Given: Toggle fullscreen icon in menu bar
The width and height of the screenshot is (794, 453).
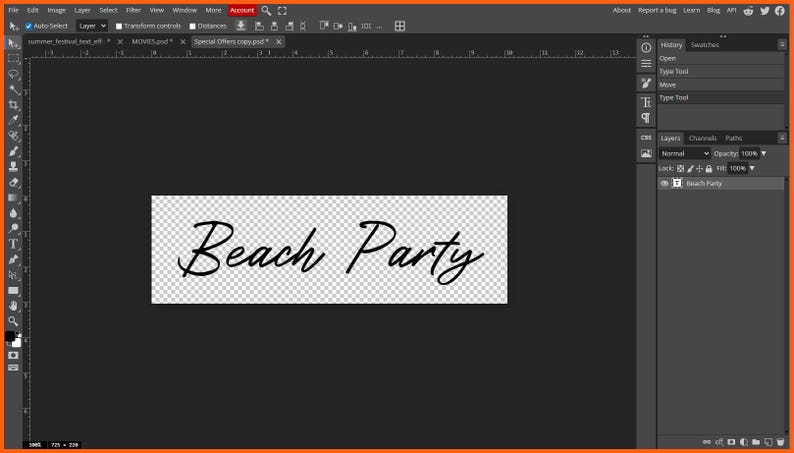Looking at the screenshot, I should click(282, 10).
